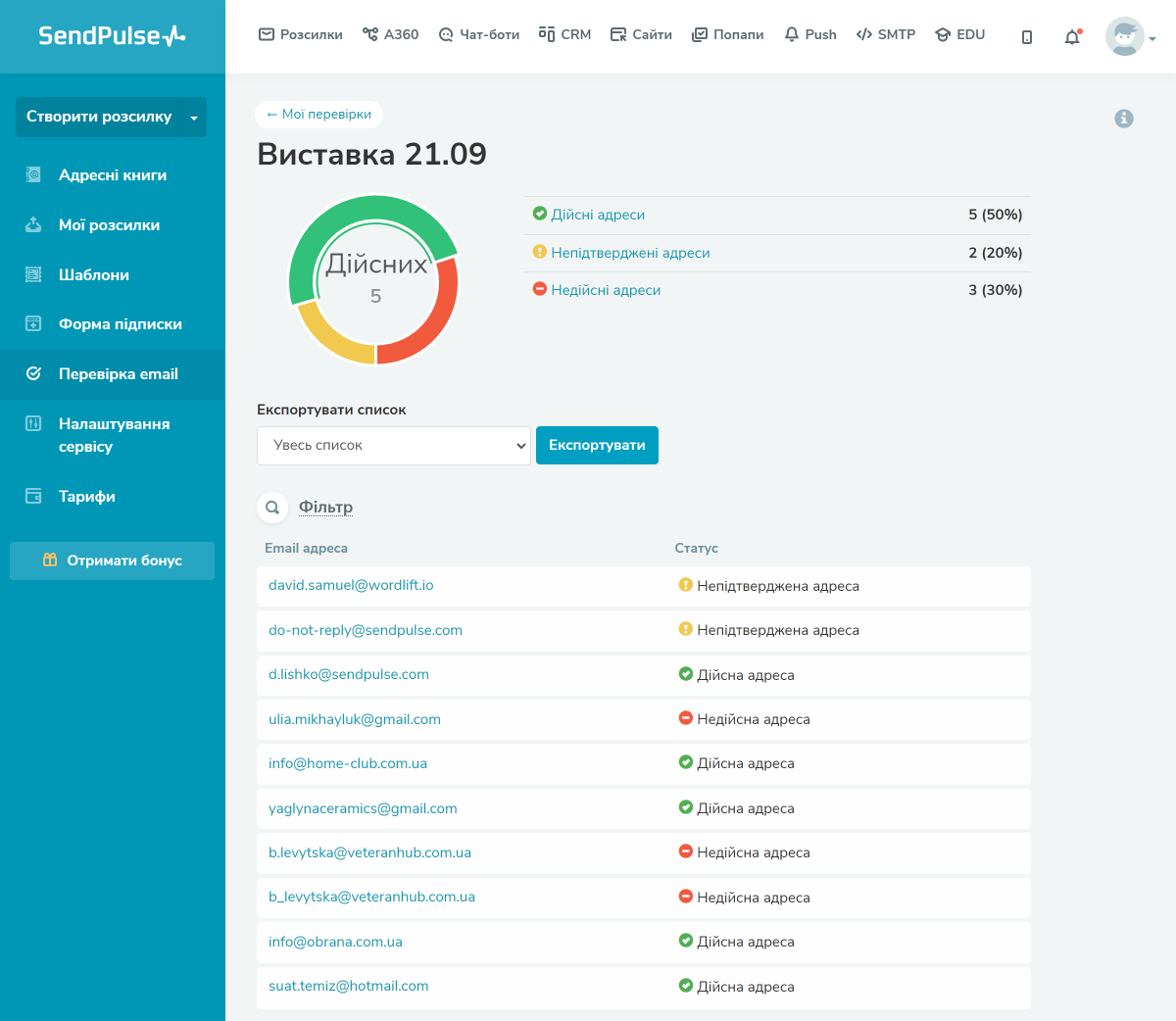Open the CRM top menu item

[x=565, y=34]
